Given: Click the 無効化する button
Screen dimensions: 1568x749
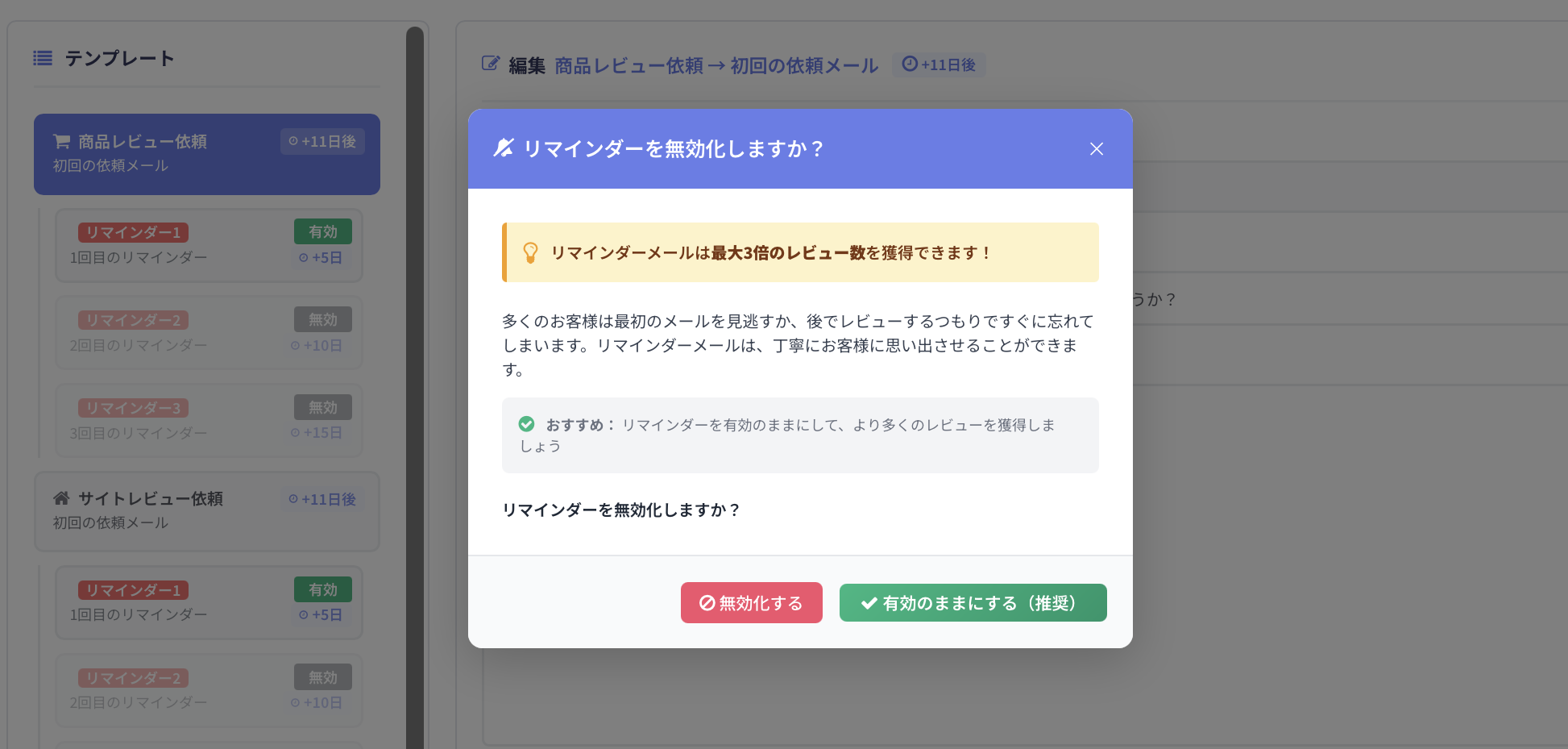Looking at the screenshot, I should pos(751,603).
